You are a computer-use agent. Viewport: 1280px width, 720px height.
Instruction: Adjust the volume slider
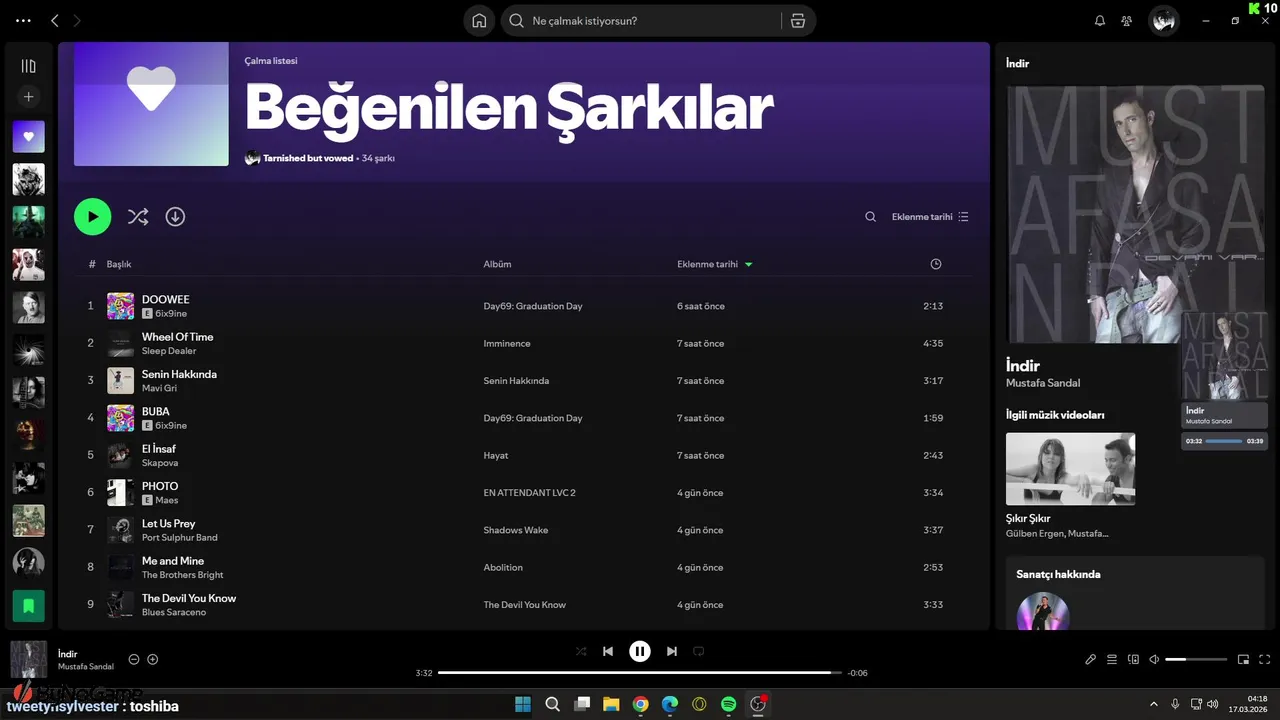pos(1196,659)
